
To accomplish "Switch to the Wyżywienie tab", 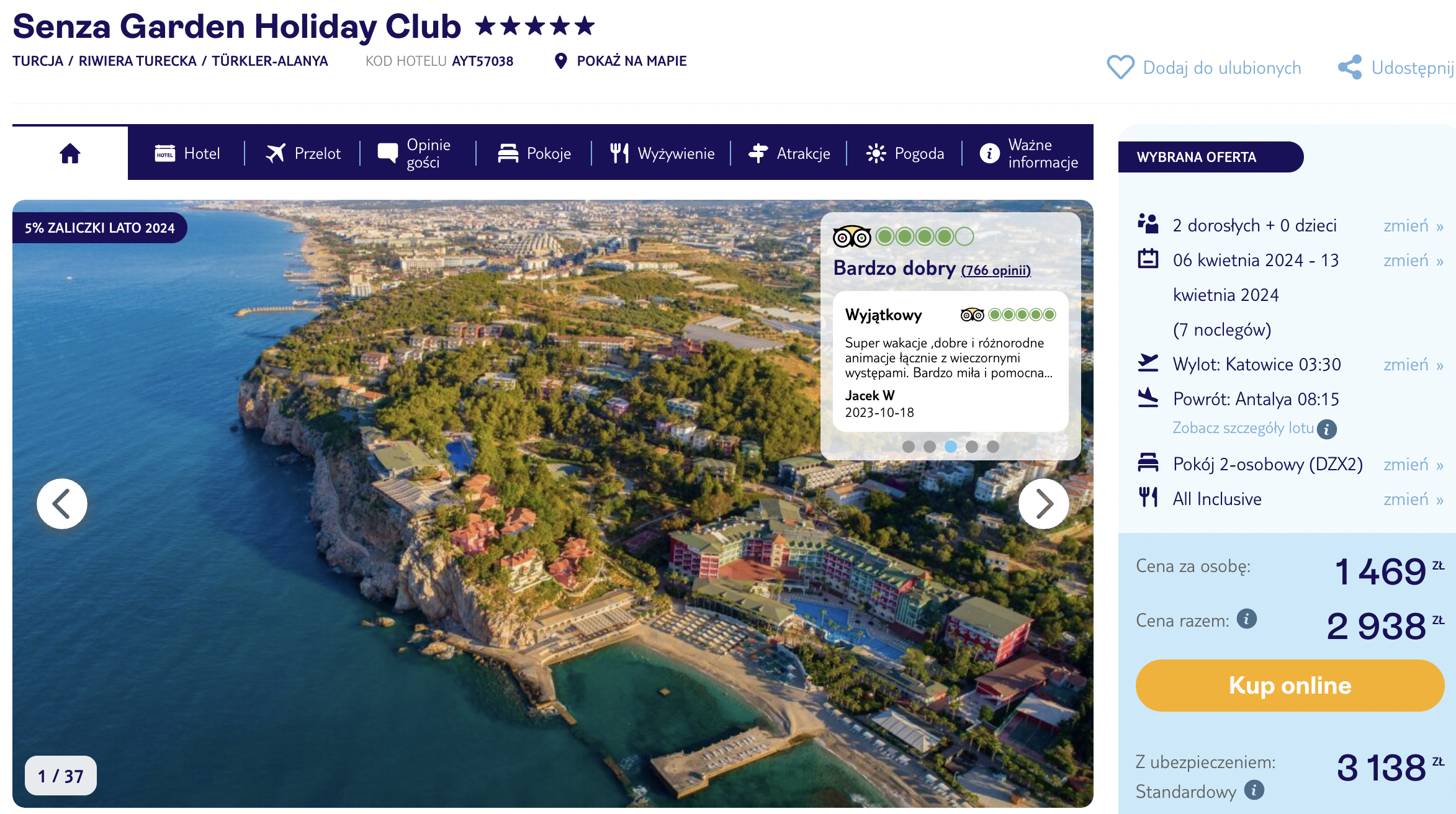I will 662,153.
